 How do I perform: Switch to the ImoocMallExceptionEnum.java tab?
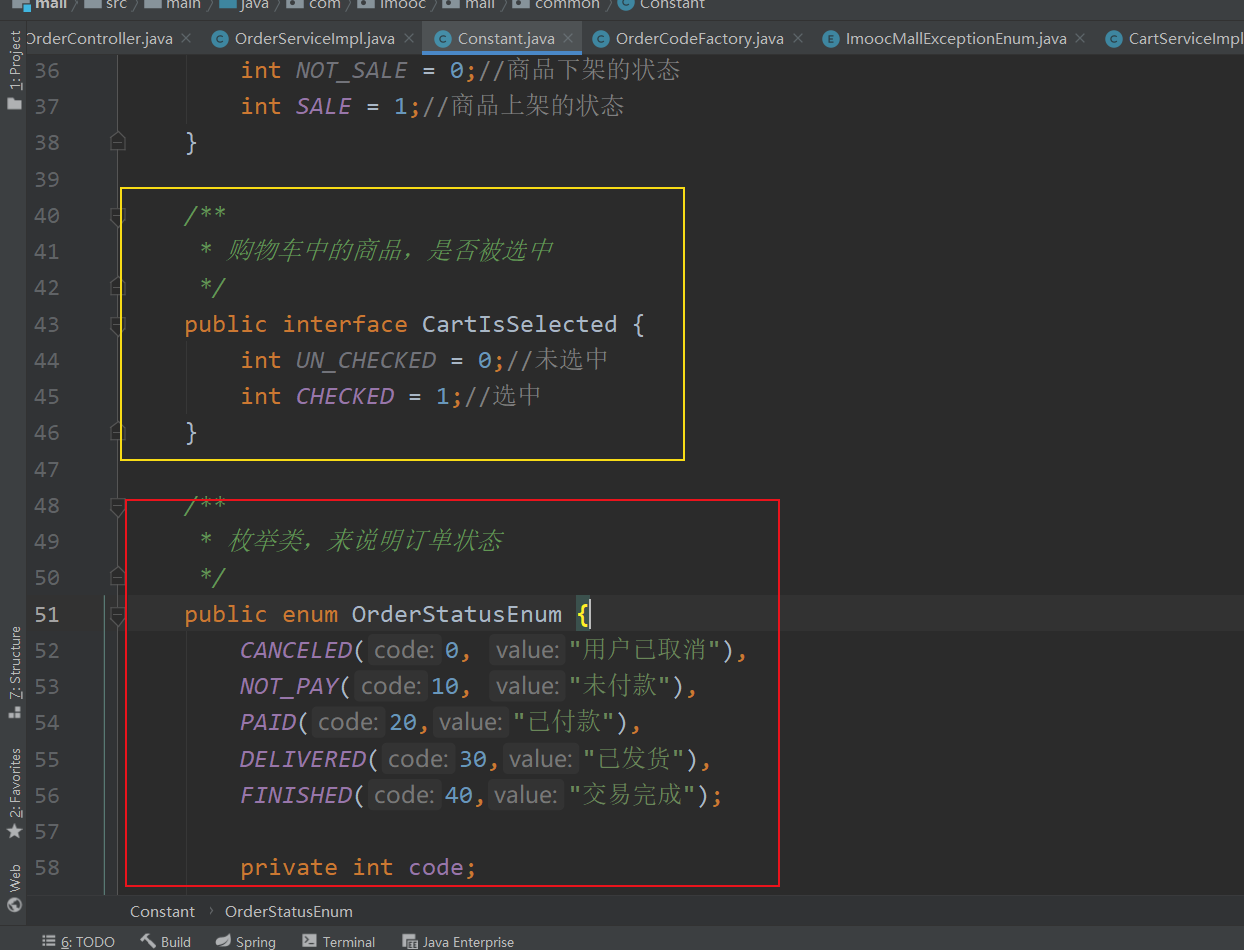pyautogui.click(x=955, y=39)
